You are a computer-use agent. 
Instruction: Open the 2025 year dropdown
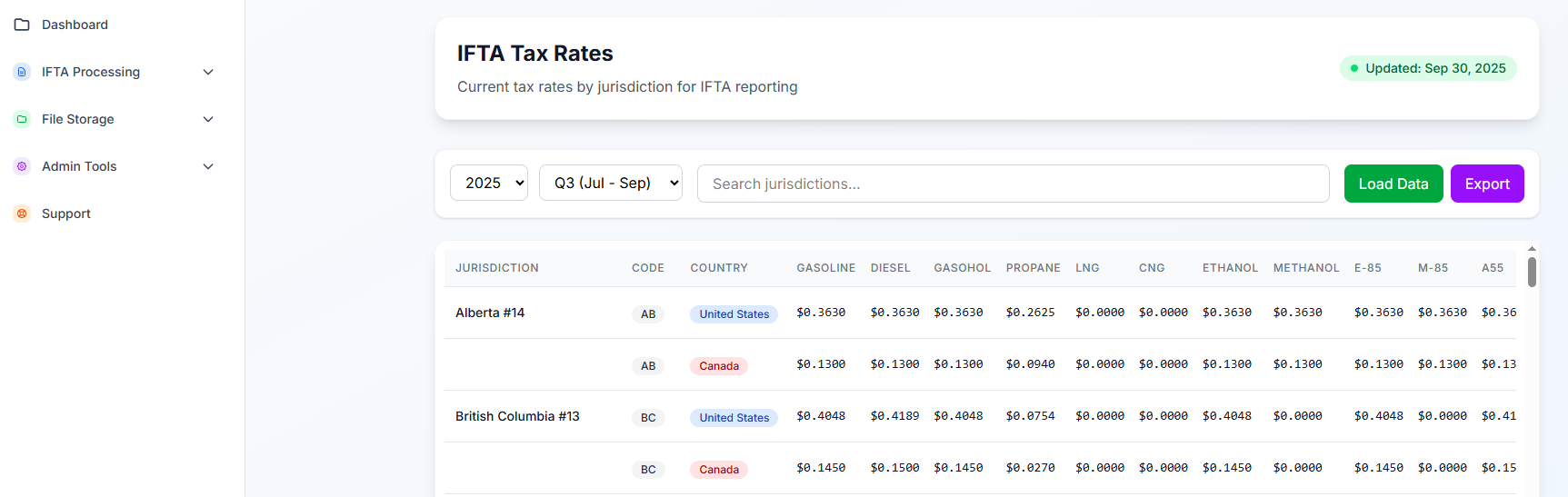coord(489,183)
